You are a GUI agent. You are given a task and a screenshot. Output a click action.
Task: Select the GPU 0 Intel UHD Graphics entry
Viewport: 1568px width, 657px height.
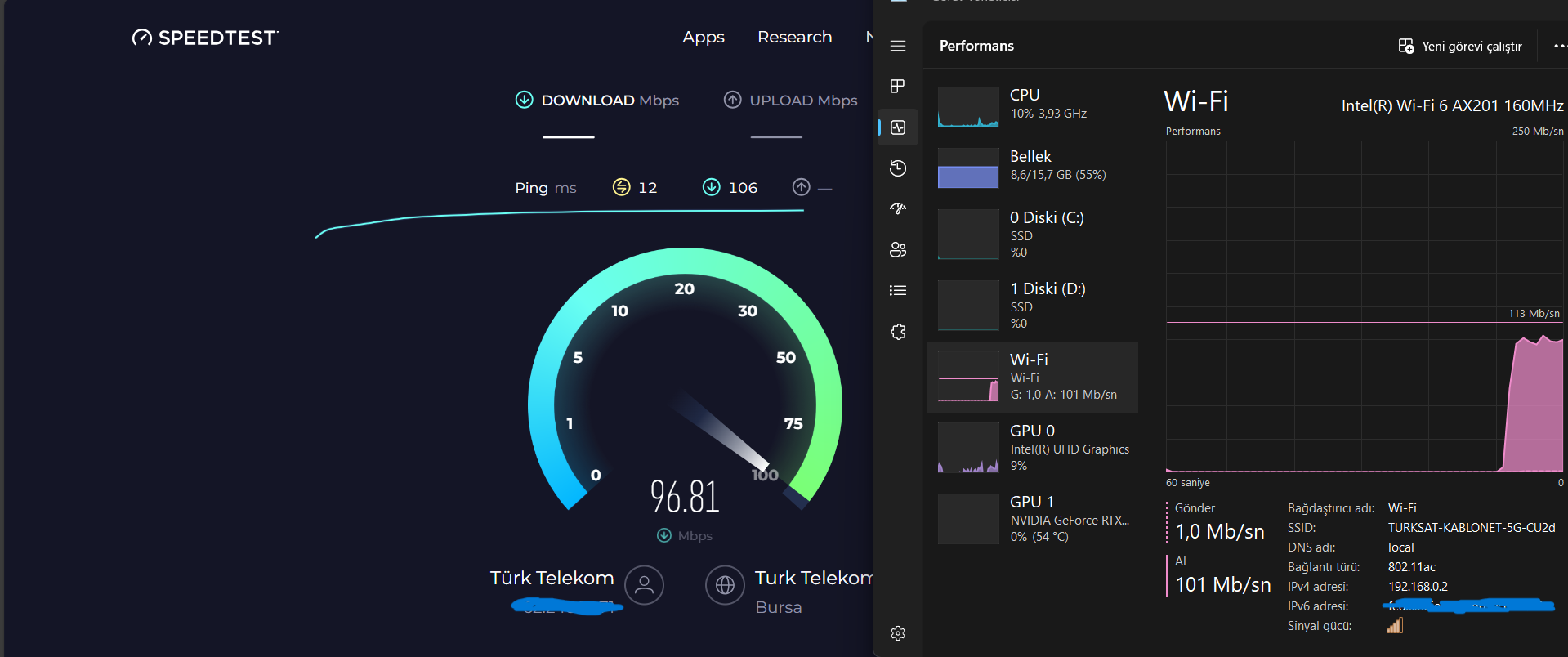(1033, 448)
